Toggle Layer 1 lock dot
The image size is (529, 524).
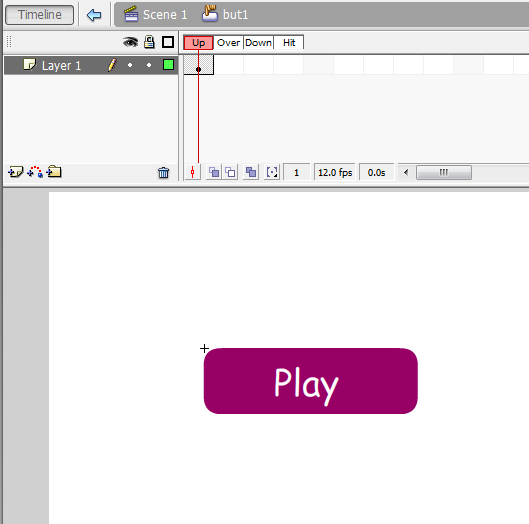[x=149, y=65]
